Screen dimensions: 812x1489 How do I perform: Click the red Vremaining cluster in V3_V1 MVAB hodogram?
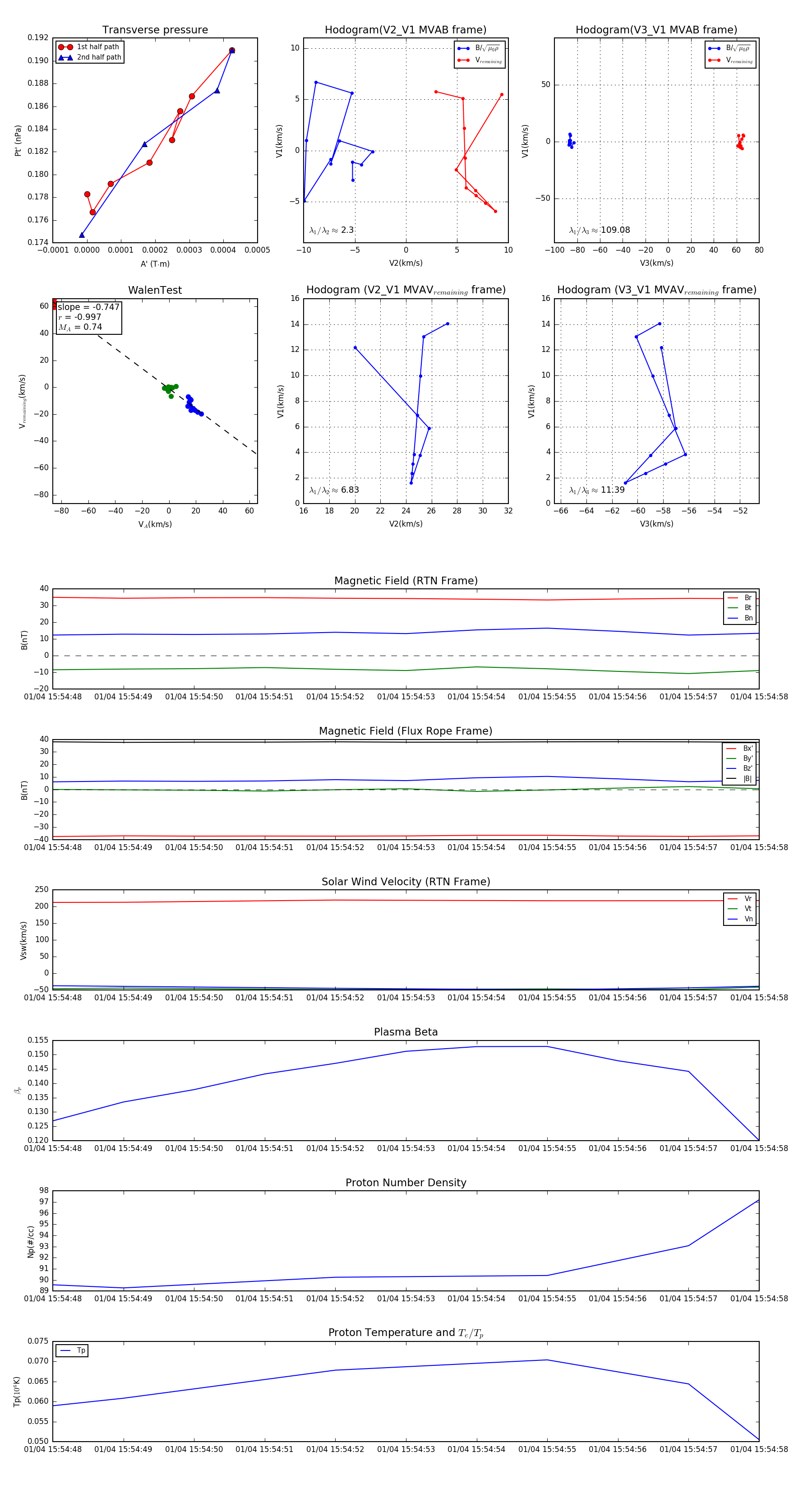point(740,142)
